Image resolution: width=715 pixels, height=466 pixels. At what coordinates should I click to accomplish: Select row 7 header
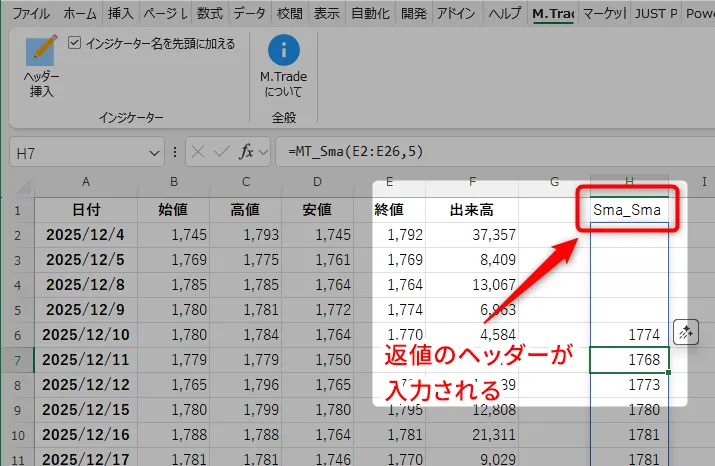[17, 360]
